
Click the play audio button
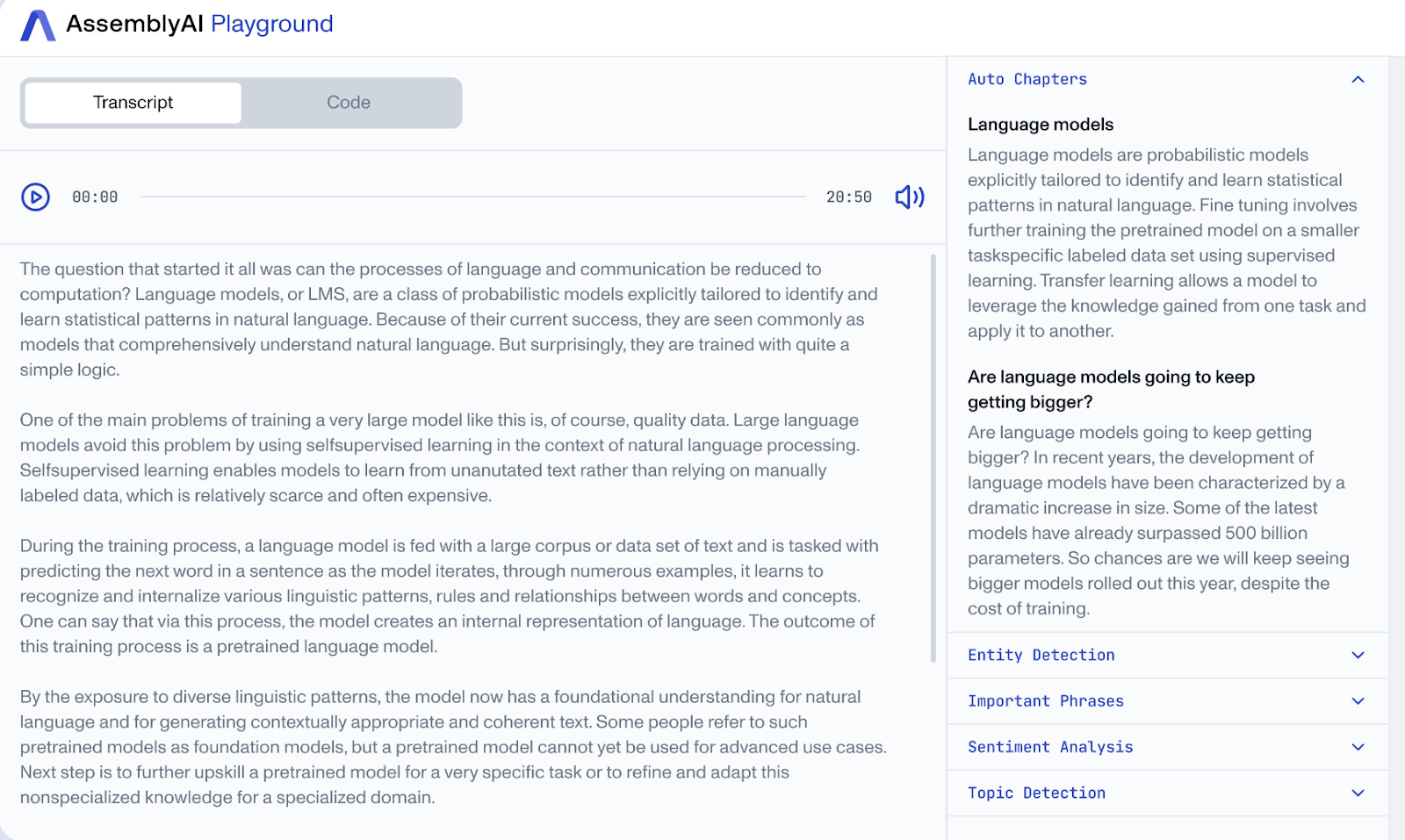(36, 197)
